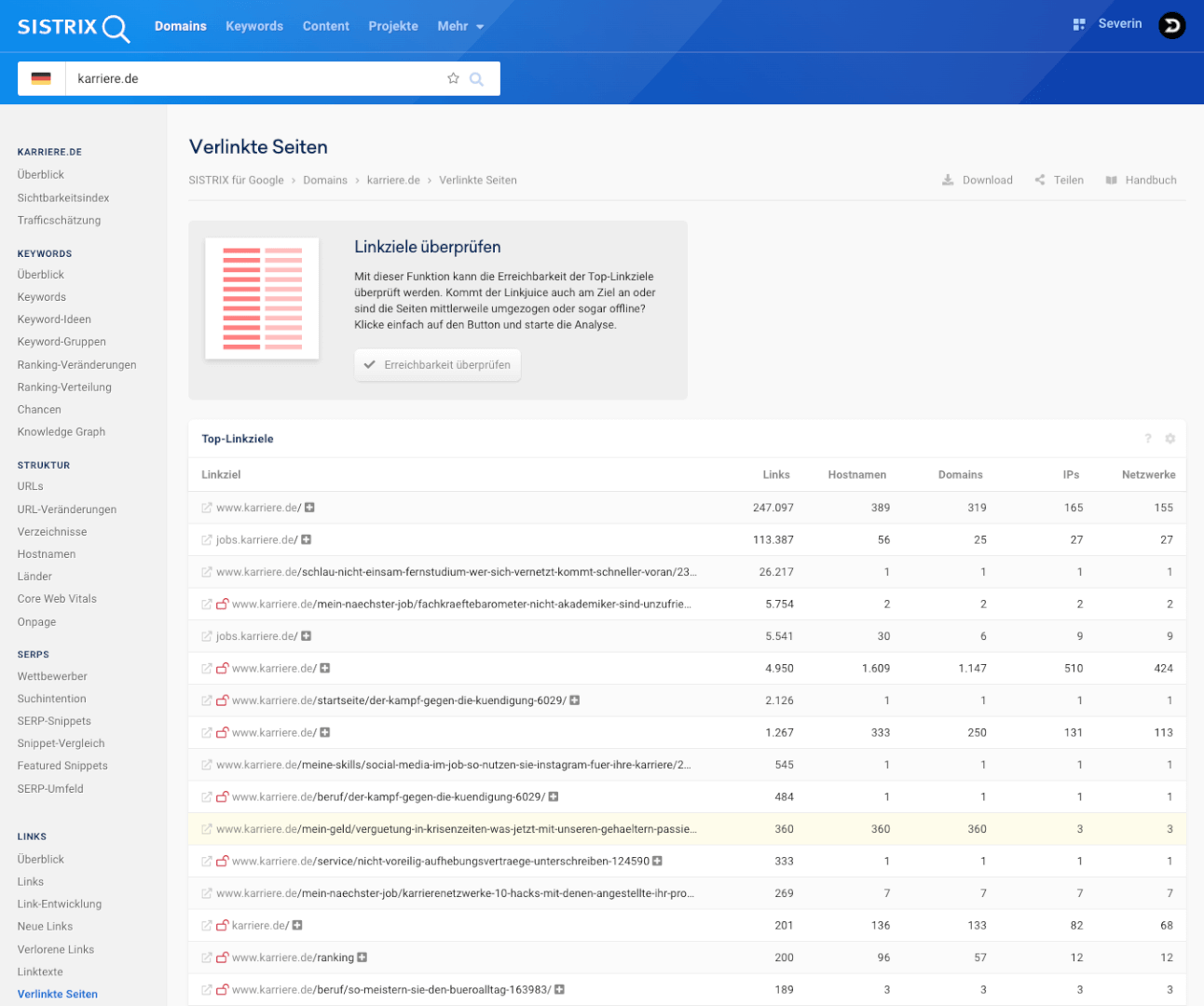This screenshot has height=1006, width=1204.
Task: Click the unlock icon in fachkraeftebarometer row
Action: [223, 605]
